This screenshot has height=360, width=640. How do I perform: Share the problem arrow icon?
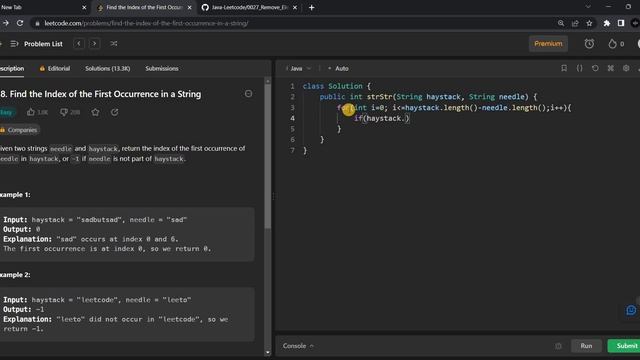(x=114, y=112)
